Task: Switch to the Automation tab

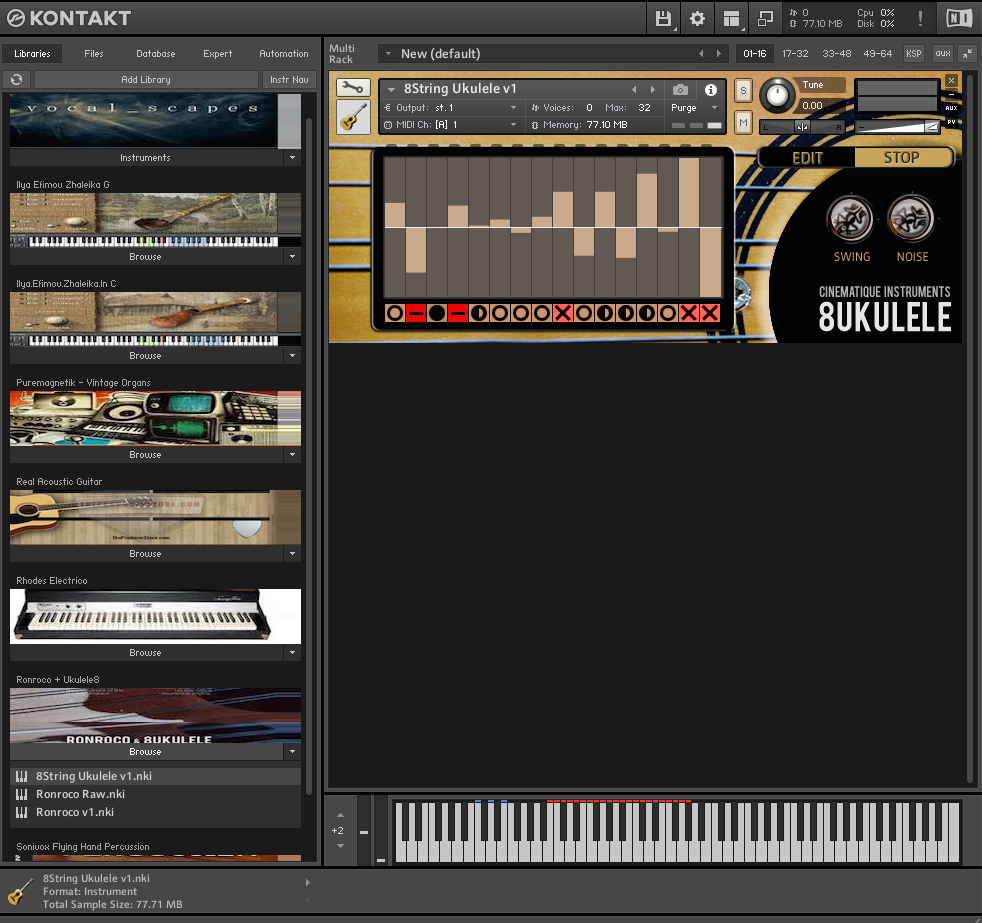Action: [x=284, y=54]
